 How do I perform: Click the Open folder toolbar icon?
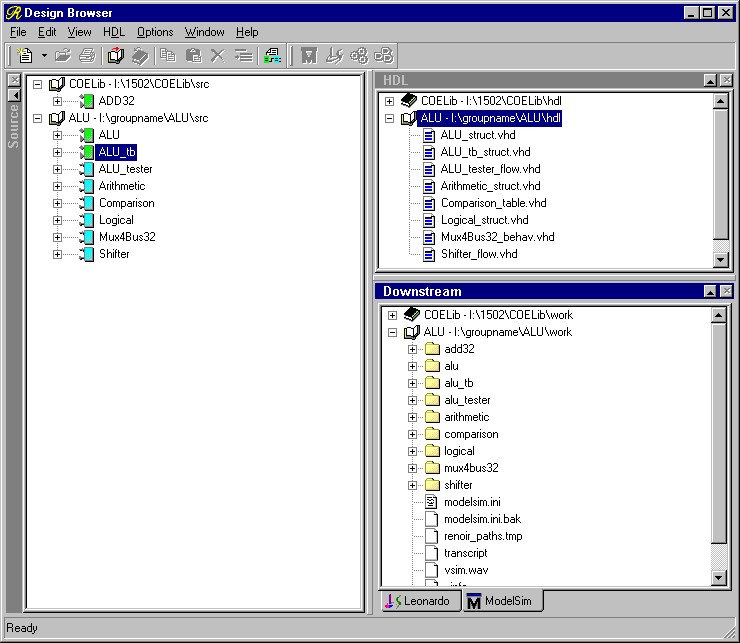pos(63,56)
